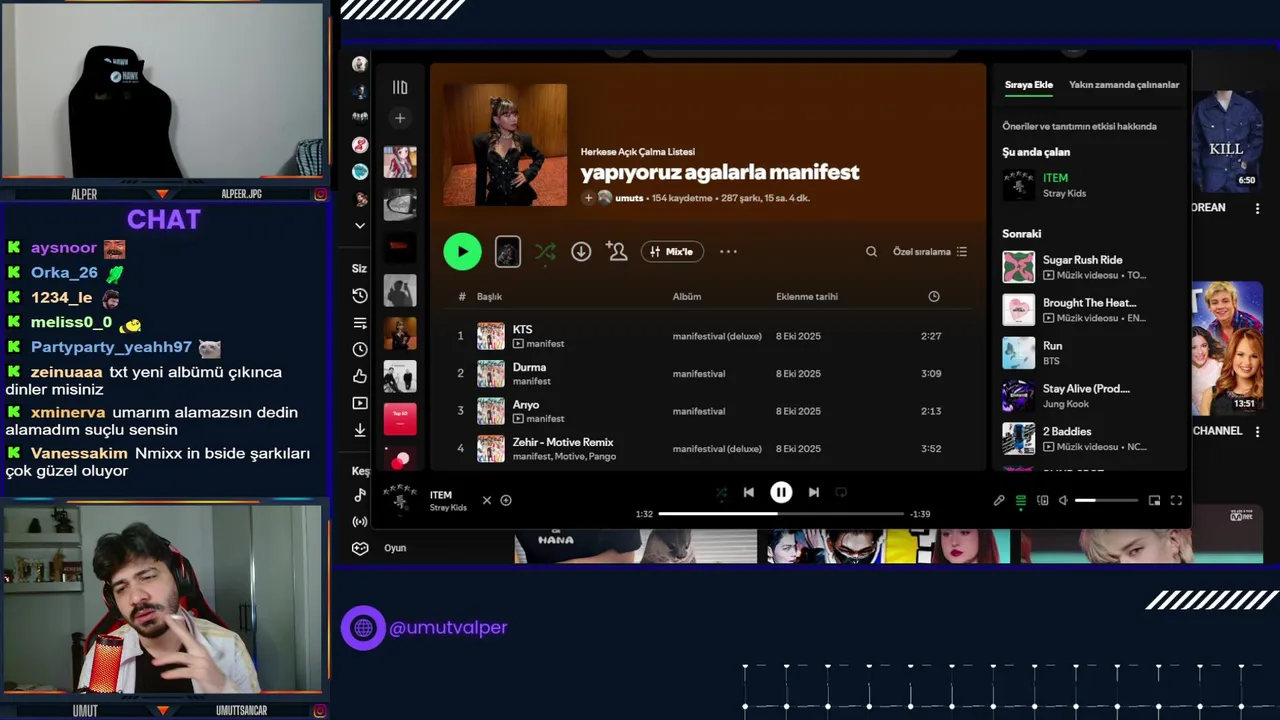1280x720 pixels.
Task: Toggle repeat in the player bar
Action: pos(841,493)
